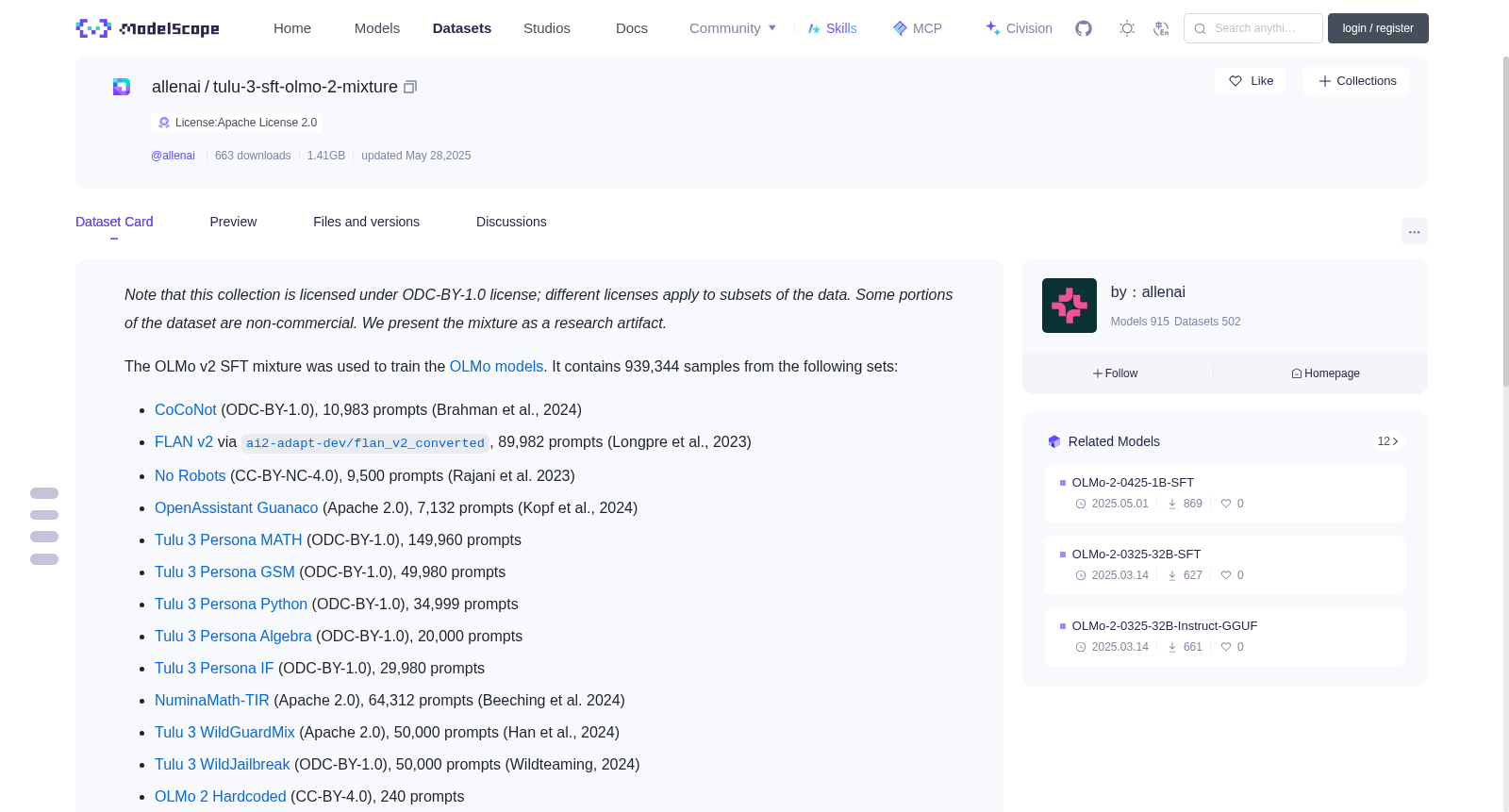Open Tulu 3 WildGuardMix link
The height and width of the screenshot is (812, 1509).
pyautogui.click(x=224, y=733)
